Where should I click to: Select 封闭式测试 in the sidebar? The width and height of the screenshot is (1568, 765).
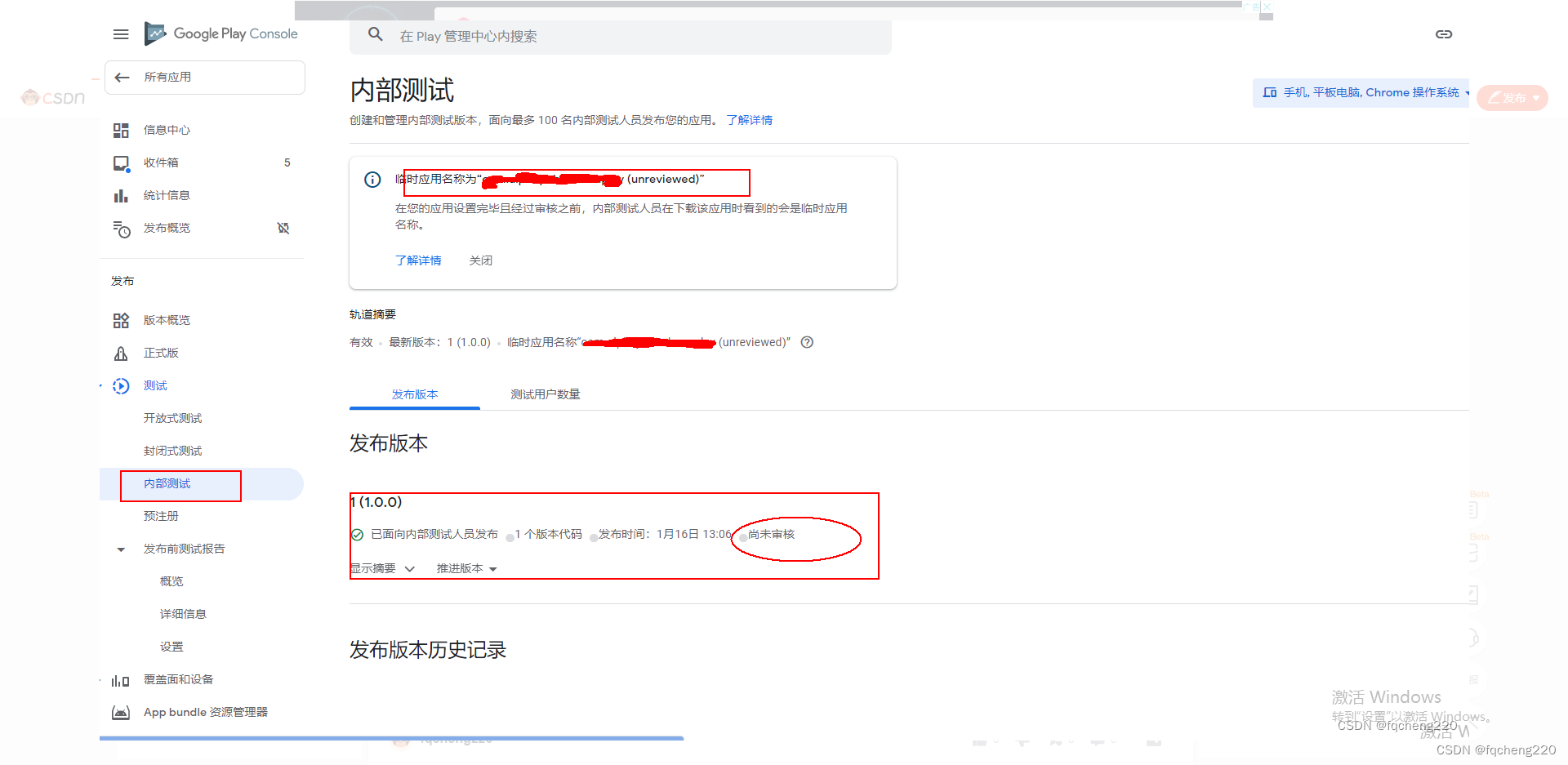click(x=172, y=450)
